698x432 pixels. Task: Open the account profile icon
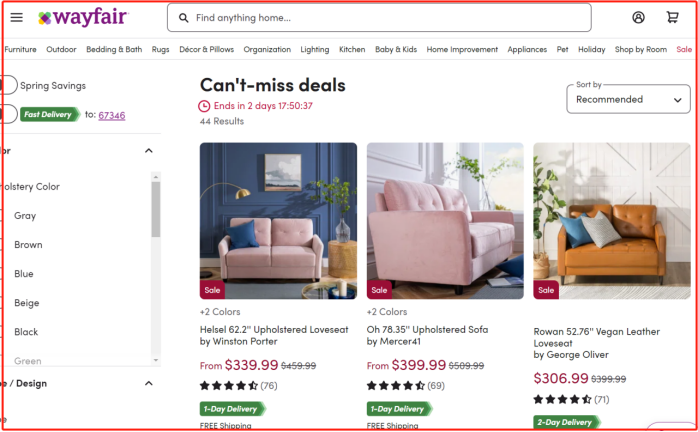tap(639, 17)
